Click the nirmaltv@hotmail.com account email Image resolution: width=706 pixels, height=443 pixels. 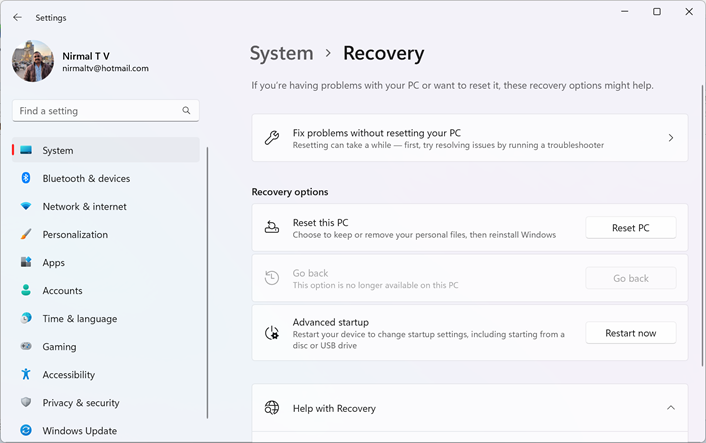[105, 68]
